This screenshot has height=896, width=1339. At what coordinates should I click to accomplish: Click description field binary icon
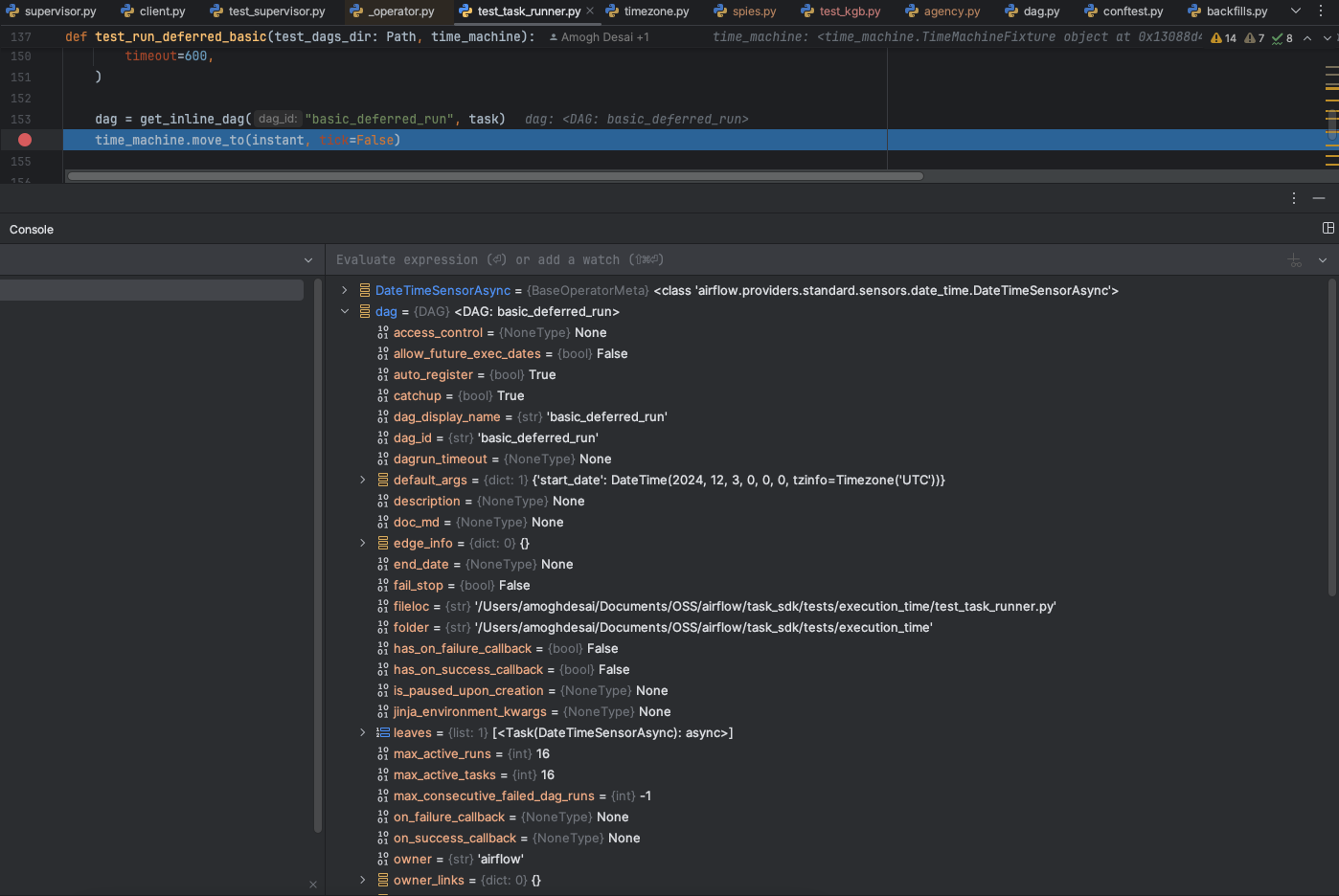[x=383, y=501]
